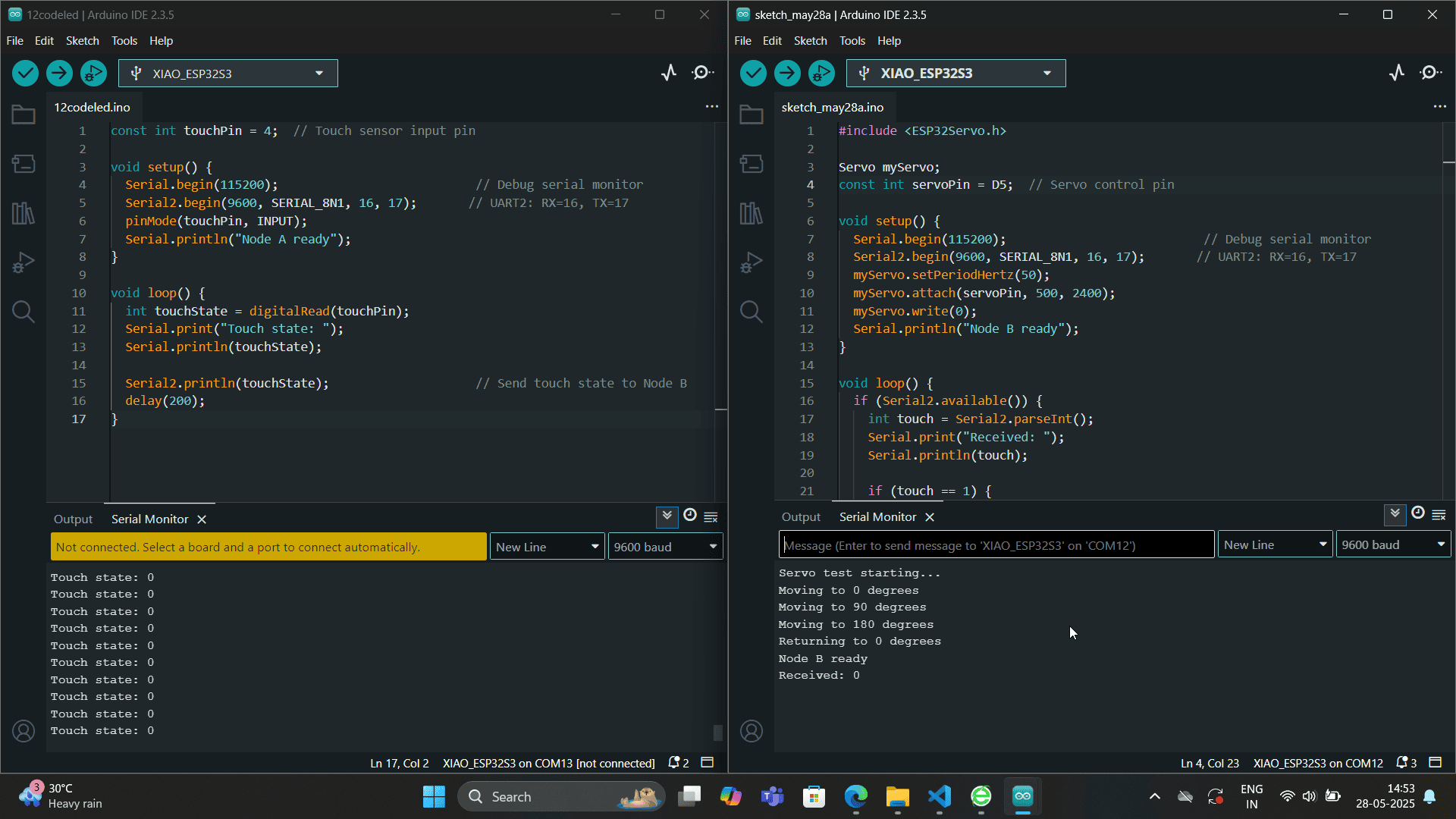1456x819 pixels.
Task: Open Tools menu in sketch_may28a window
Action: 852,41
